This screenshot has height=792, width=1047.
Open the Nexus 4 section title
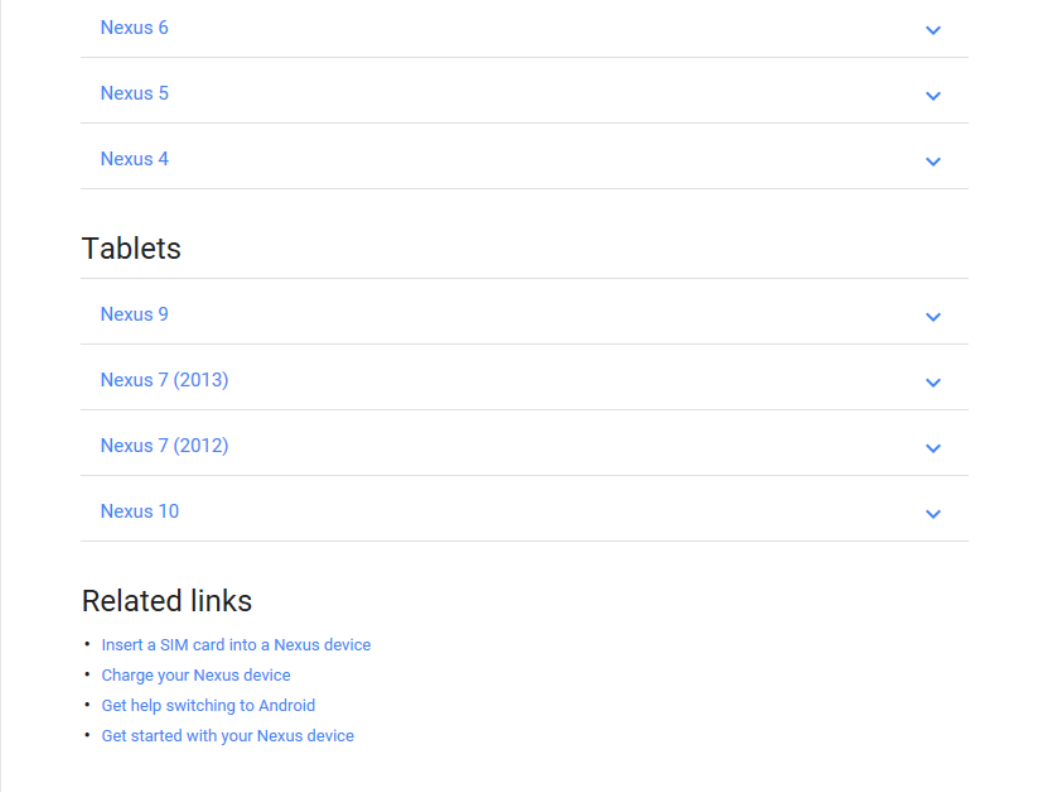coord(134,159)
